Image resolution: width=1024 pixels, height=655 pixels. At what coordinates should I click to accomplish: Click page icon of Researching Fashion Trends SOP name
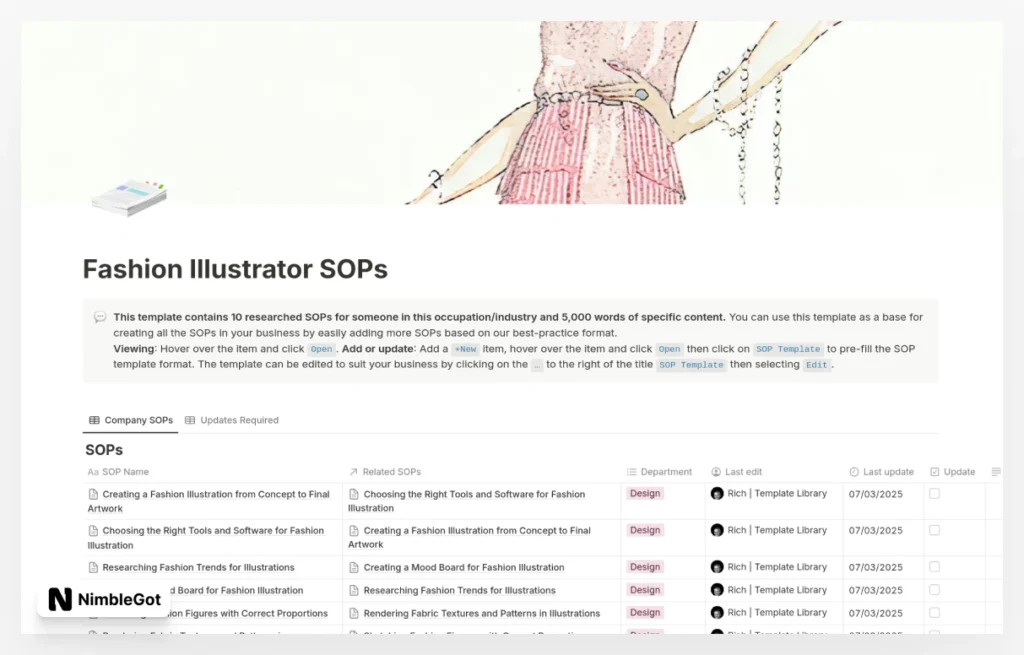click(93, 567)
